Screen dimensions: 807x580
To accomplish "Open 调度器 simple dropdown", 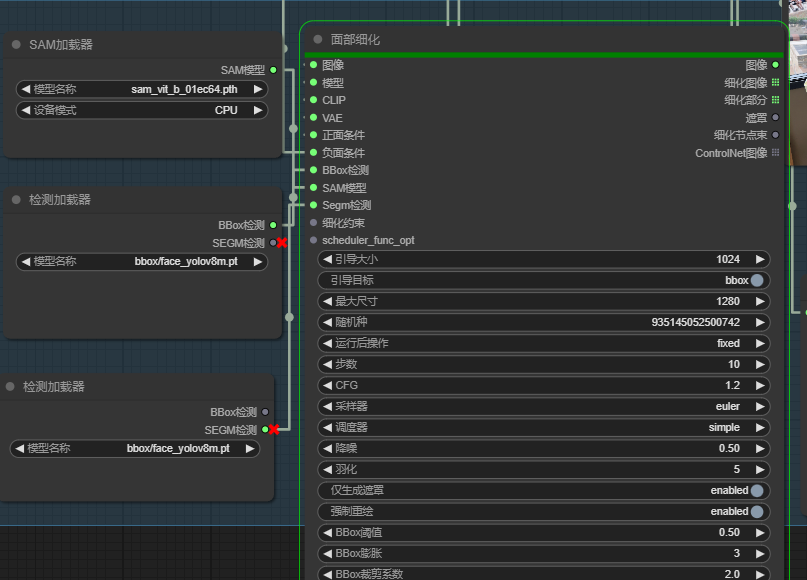I will [543, 427].
